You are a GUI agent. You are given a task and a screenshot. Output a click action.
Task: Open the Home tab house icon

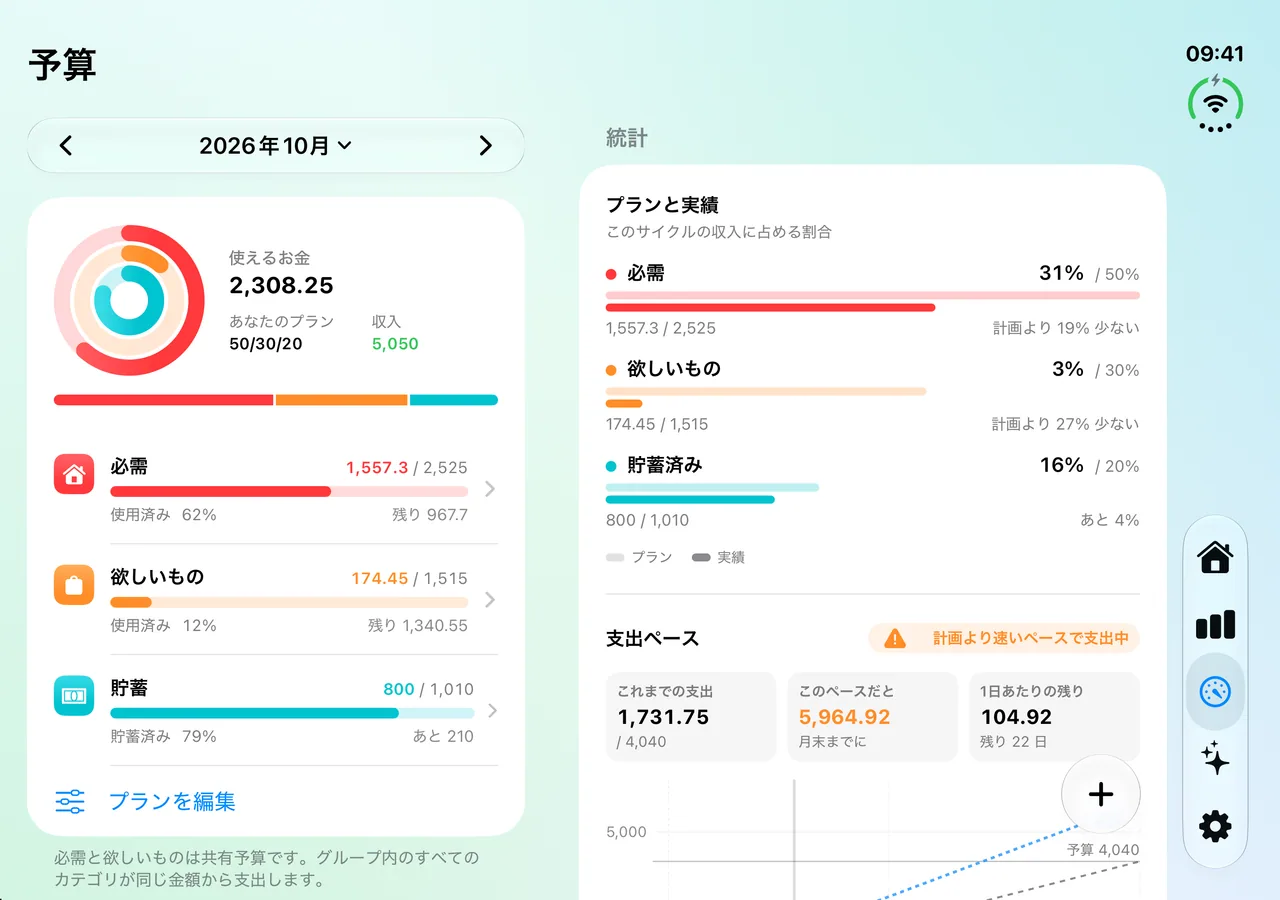pos(1215,557)
